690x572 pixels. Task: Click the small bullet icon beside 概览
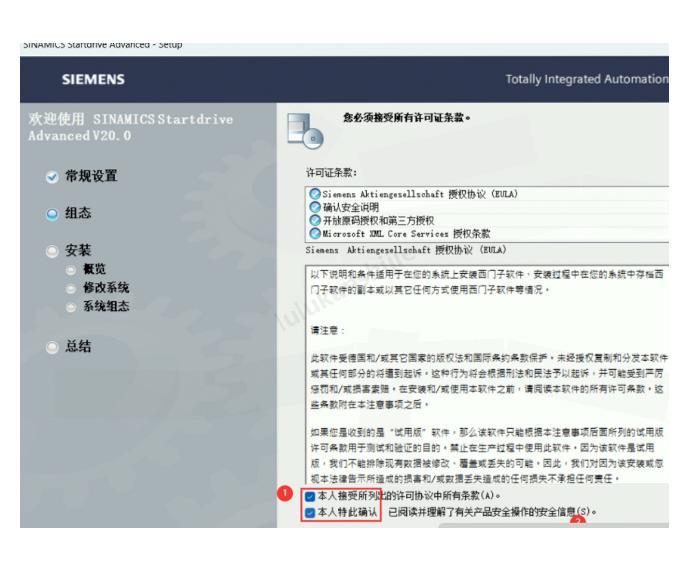[x=70, y=270]
